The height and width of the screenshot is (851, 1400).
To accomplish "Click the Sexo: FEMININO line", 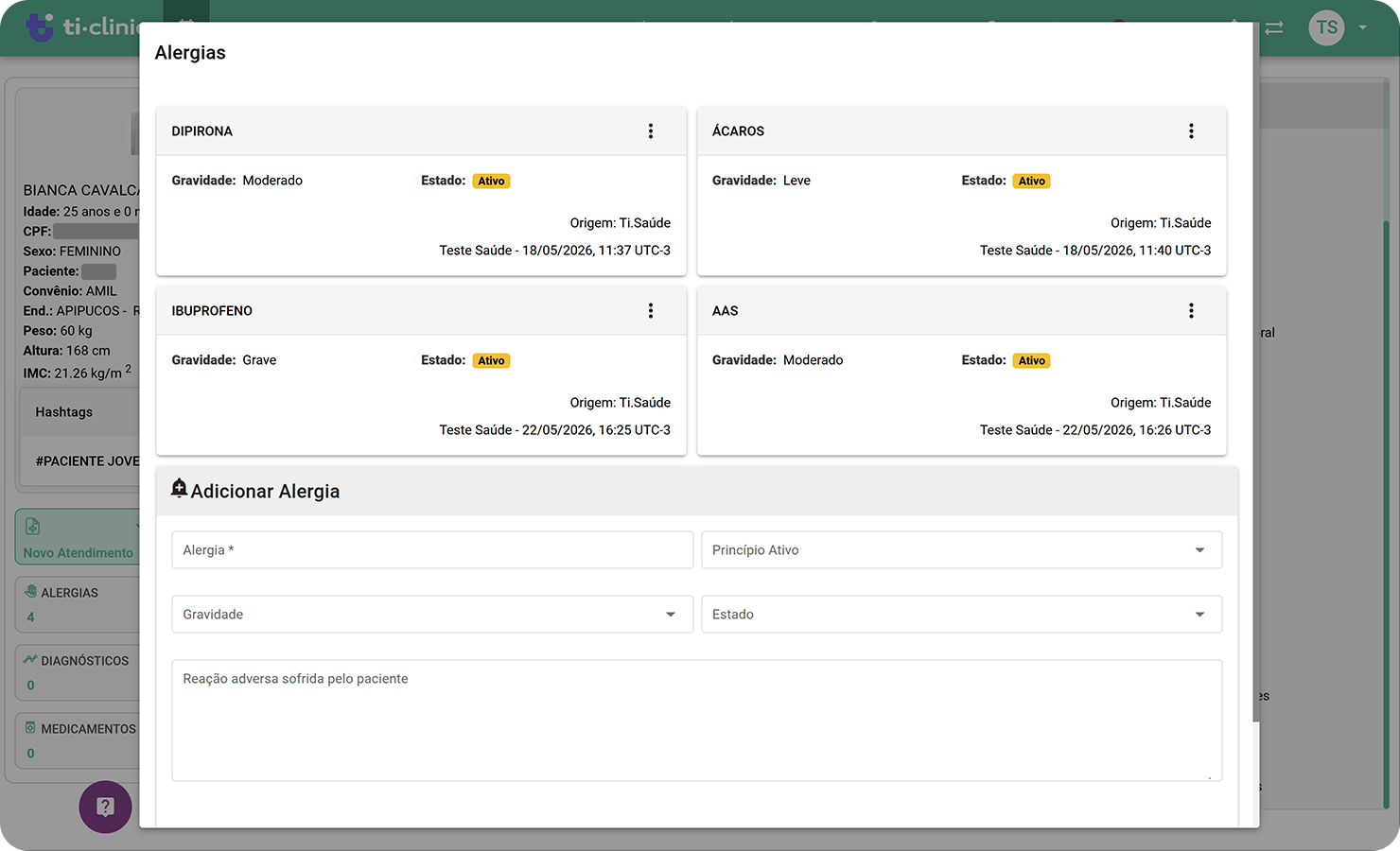I will [x=72, y=252].
